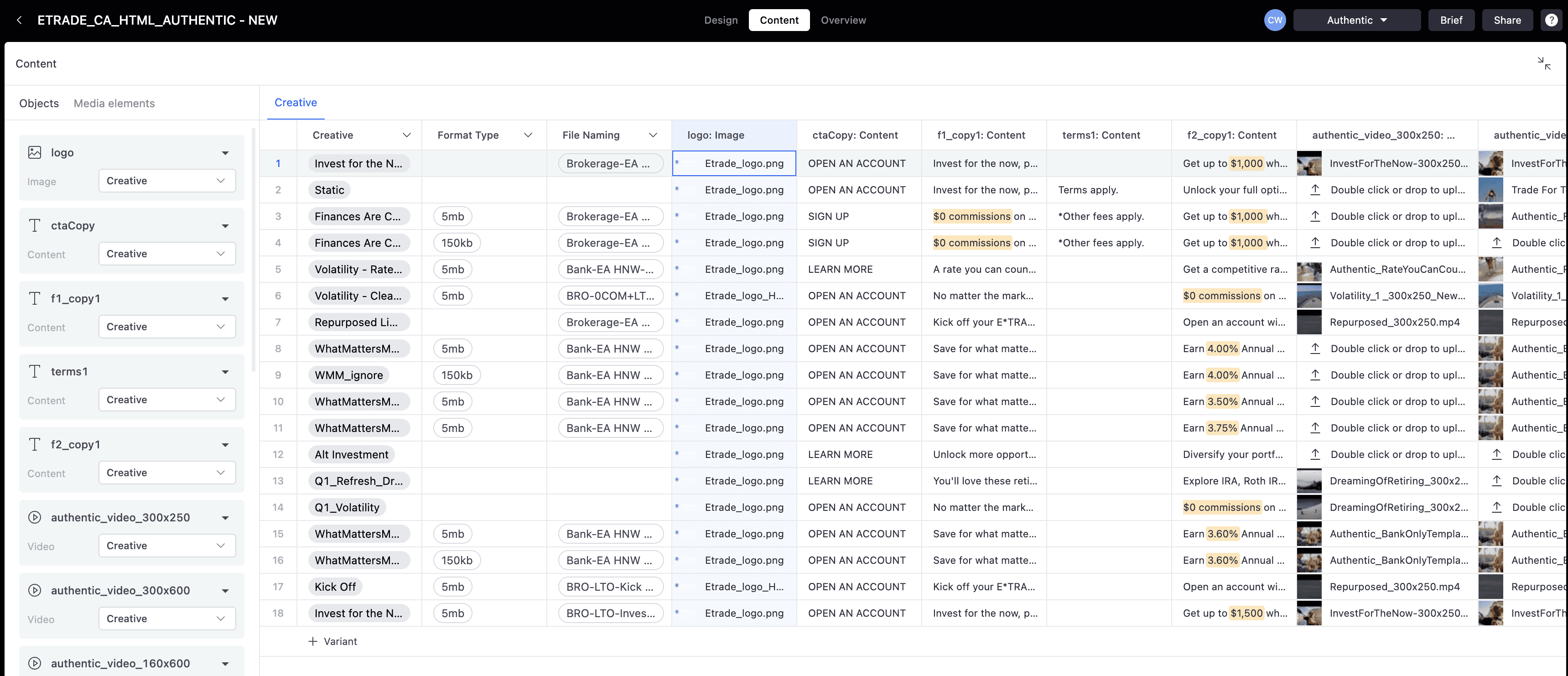Click the CW user avatar
The image size is (1568, 676).
[1275, 20]
